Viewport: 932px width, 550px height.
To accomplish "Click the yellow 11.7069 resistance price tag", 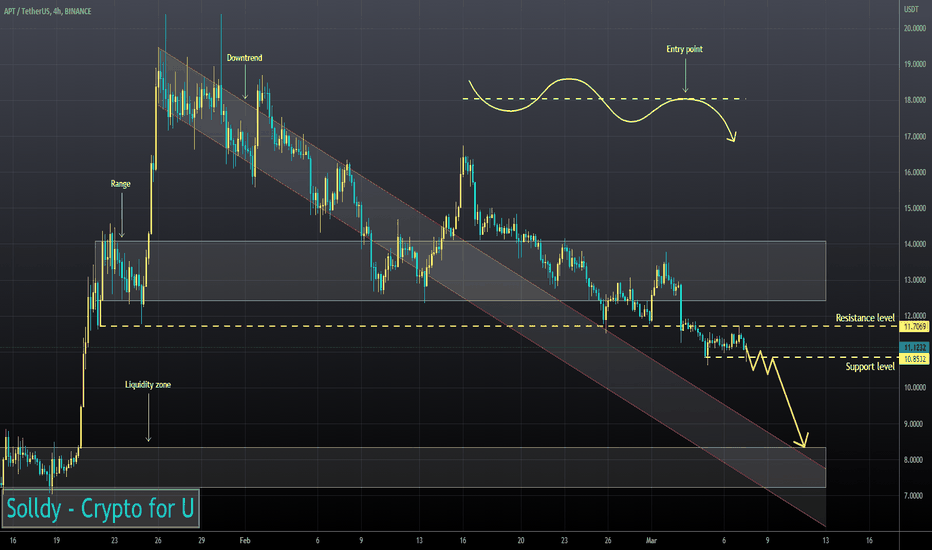I will [915, 326].
